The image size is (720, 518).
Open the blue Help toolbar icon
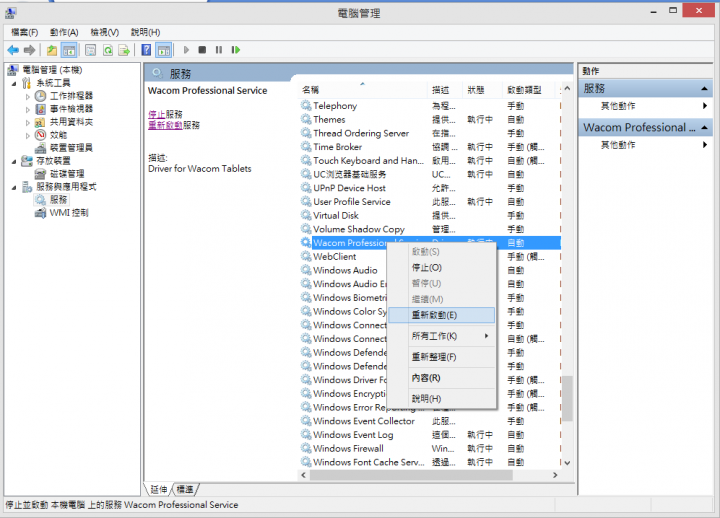[146, 50]
